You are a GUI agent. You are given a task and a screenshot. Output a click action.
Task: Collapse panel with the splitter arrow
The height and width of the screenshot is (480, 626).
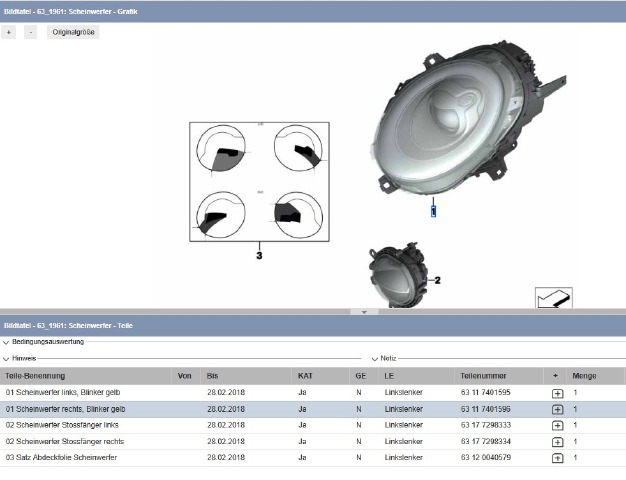coord(364,312)
